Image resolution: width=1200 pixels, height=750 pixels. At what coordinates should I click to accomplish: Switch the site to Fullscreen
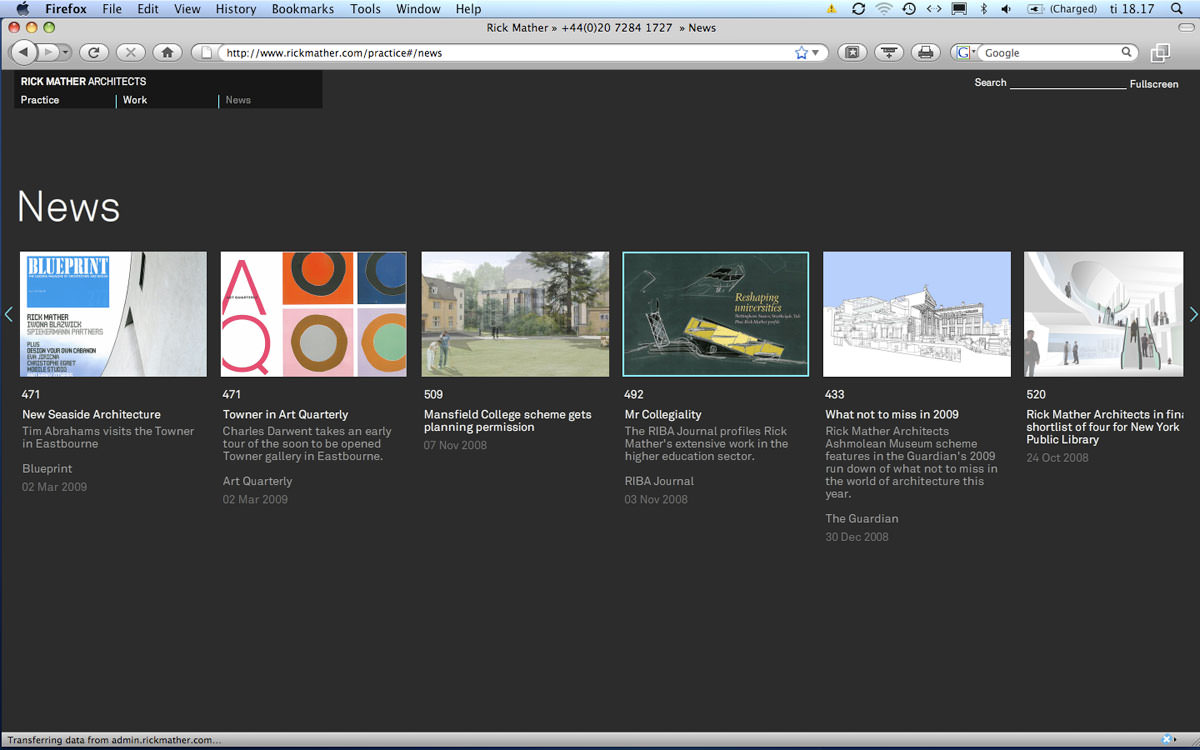(x=1154, y=84)
